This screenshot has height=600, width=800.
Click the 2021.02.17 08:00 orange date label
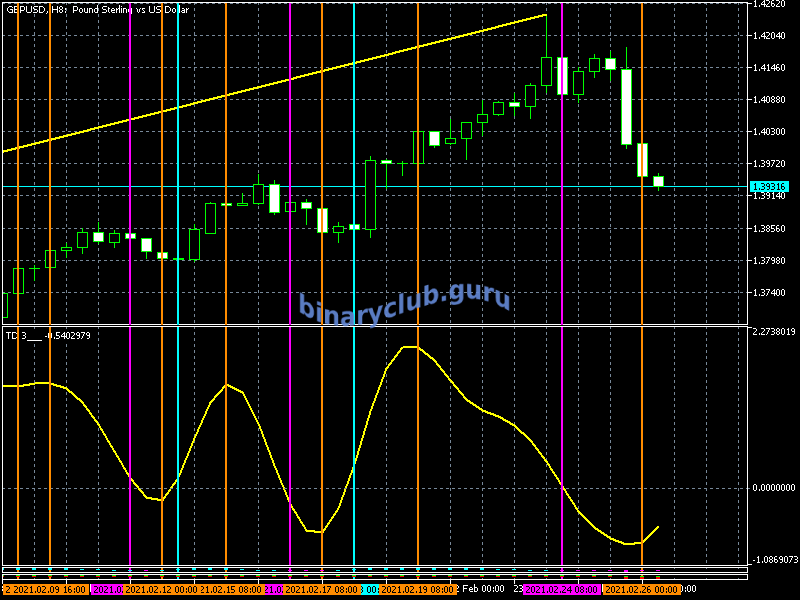tap(321, 590)
